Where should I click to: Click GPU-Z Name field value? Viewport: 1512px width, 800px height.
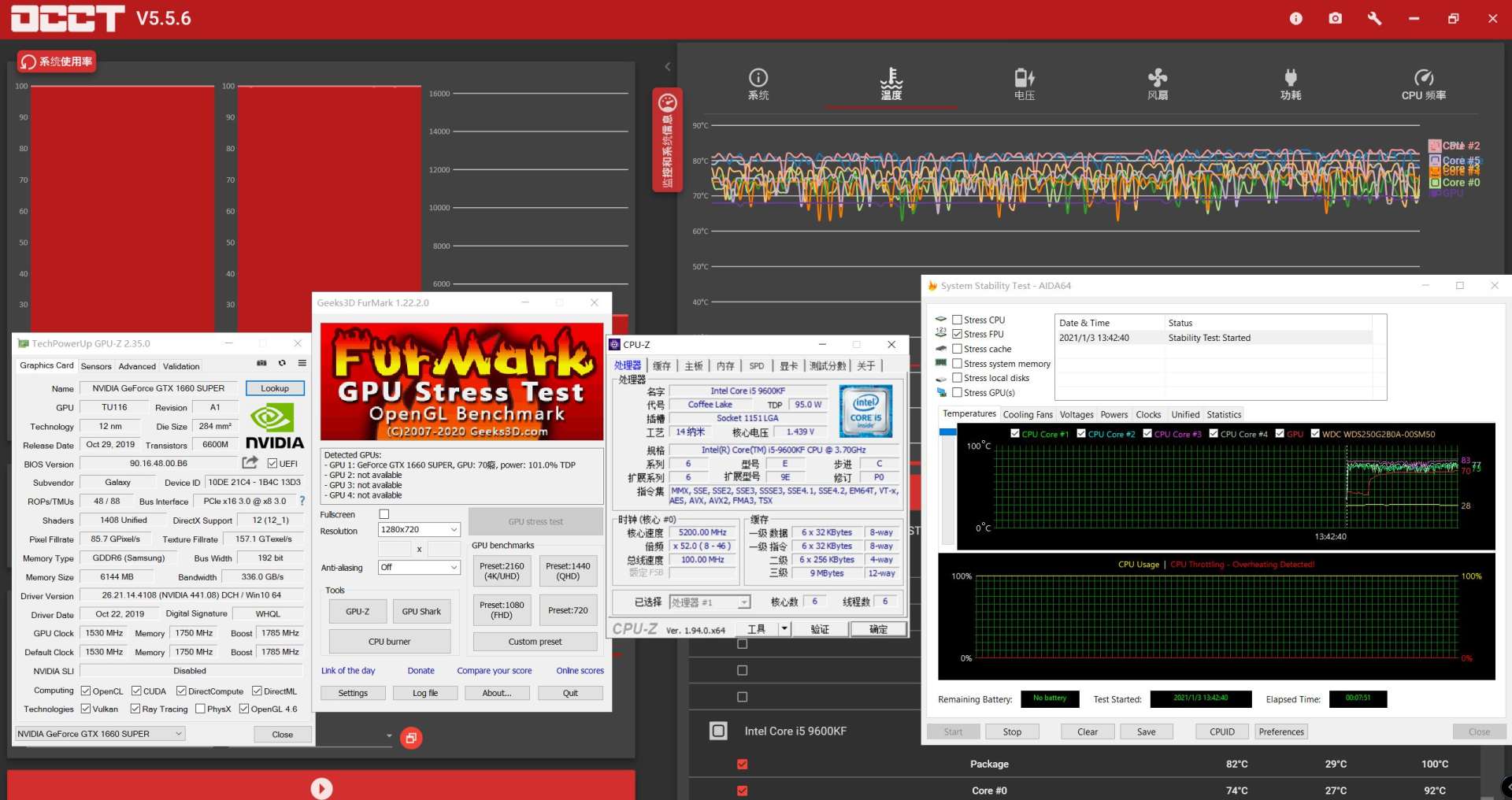pos(158,388)
